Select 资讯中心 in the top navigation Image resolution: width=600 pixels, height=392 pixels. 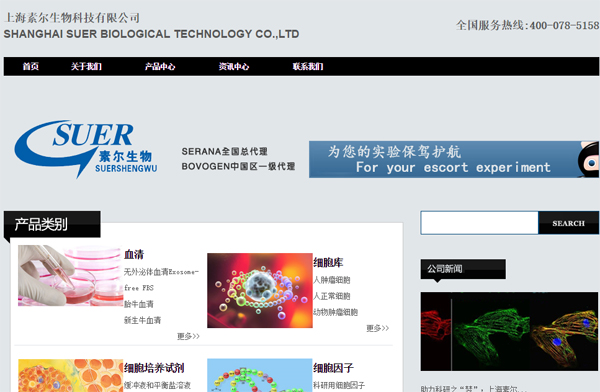(234, 67)
